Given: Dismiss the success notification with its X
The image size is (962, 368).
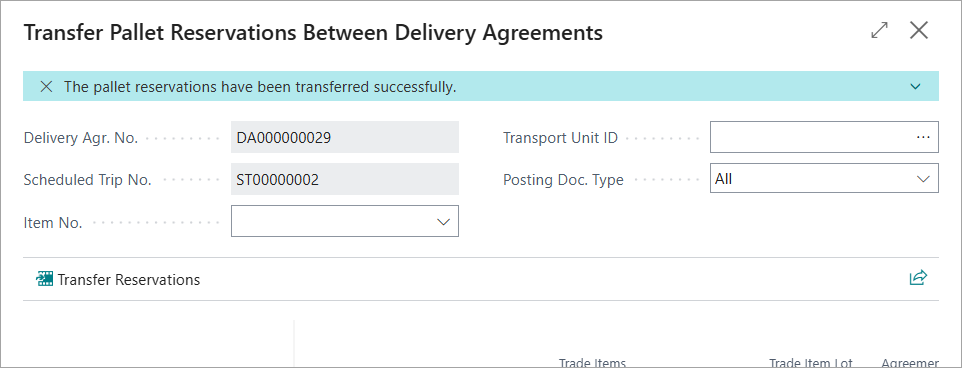Looking at the screenshot, I should point(46,87).
